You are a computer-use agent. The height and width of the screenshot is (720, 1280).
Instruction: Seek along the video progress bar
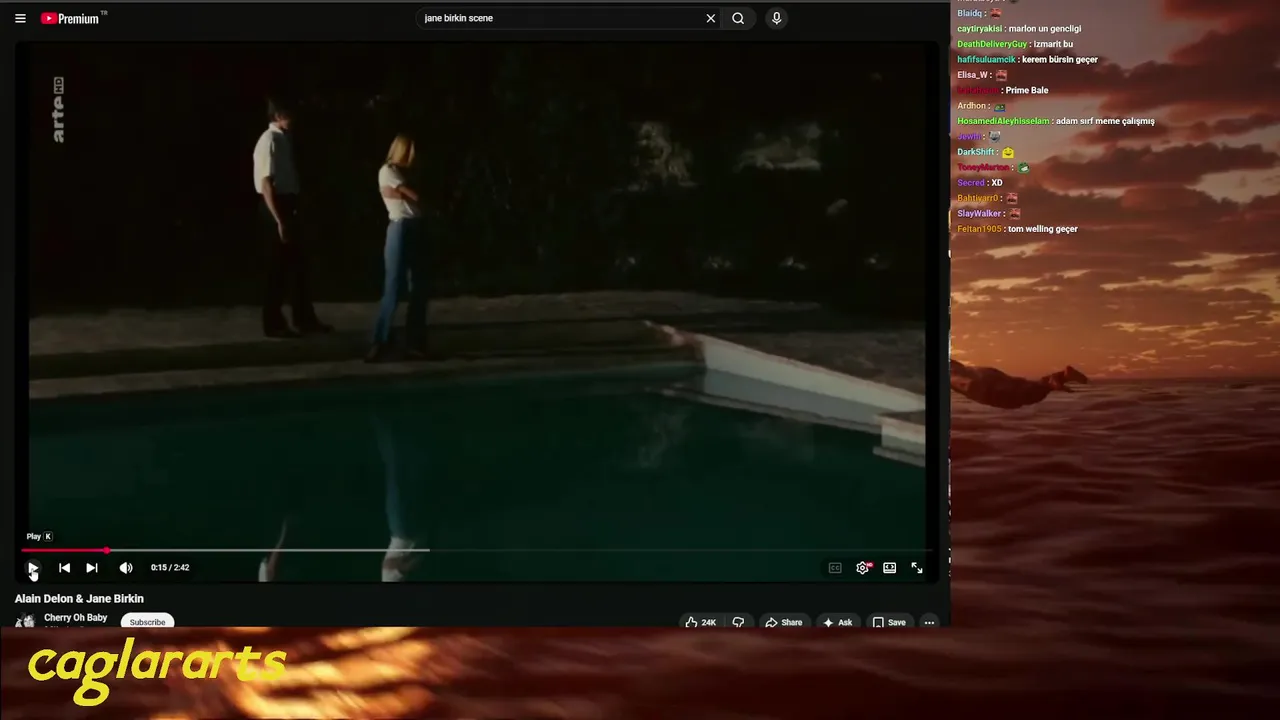(478, 550)
